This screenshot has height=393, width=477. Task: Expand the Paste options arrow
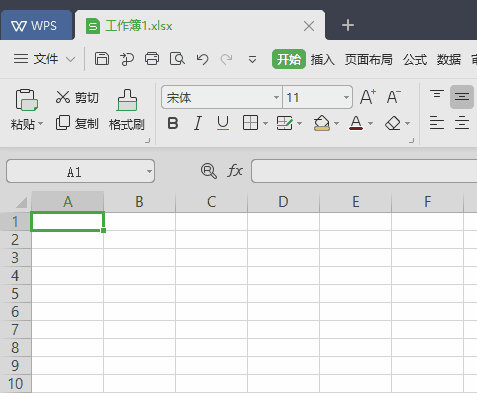click(40, 124)
